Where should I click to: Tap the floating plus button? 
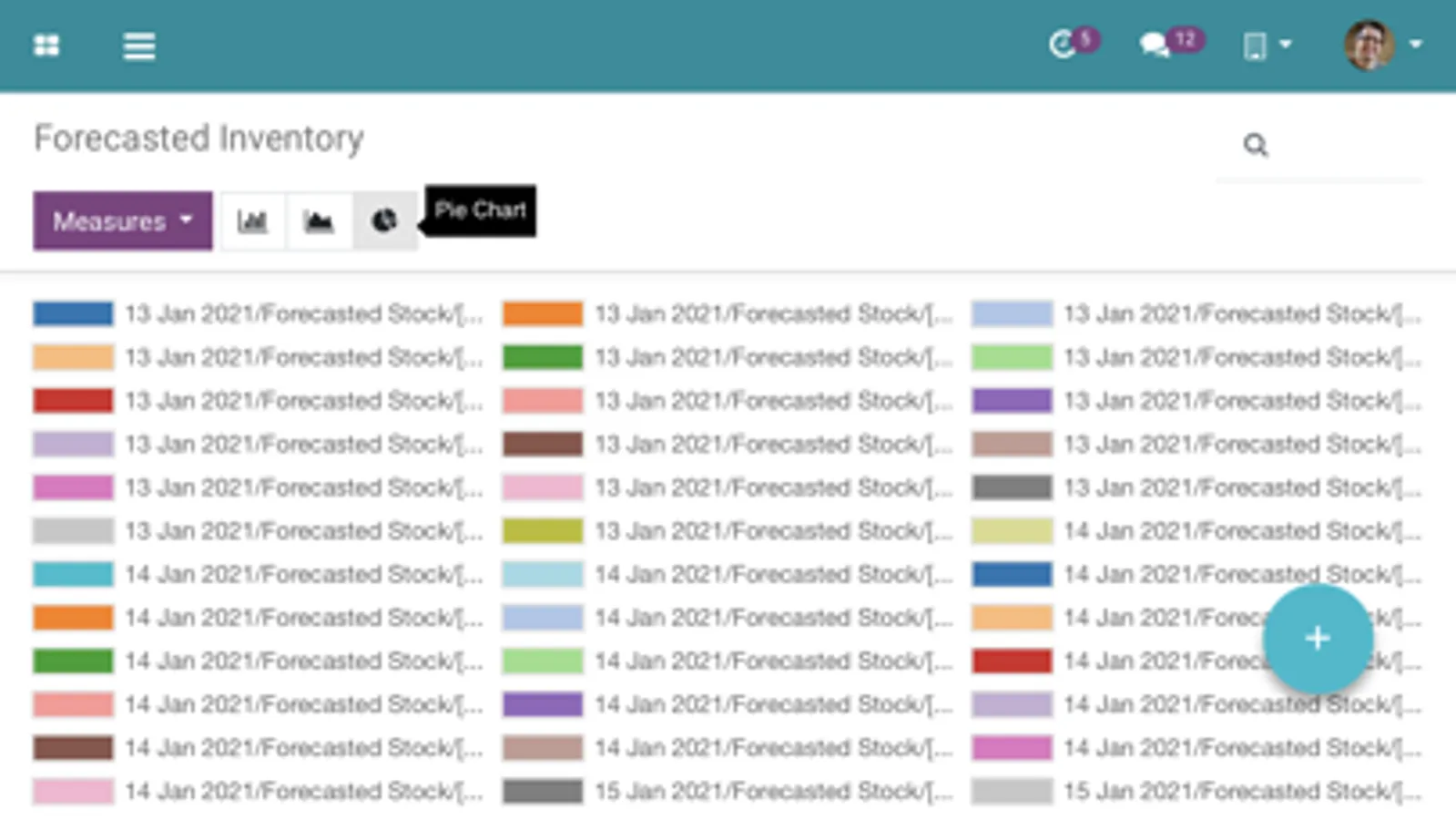pyautogui.click(x=1318, y=639)
